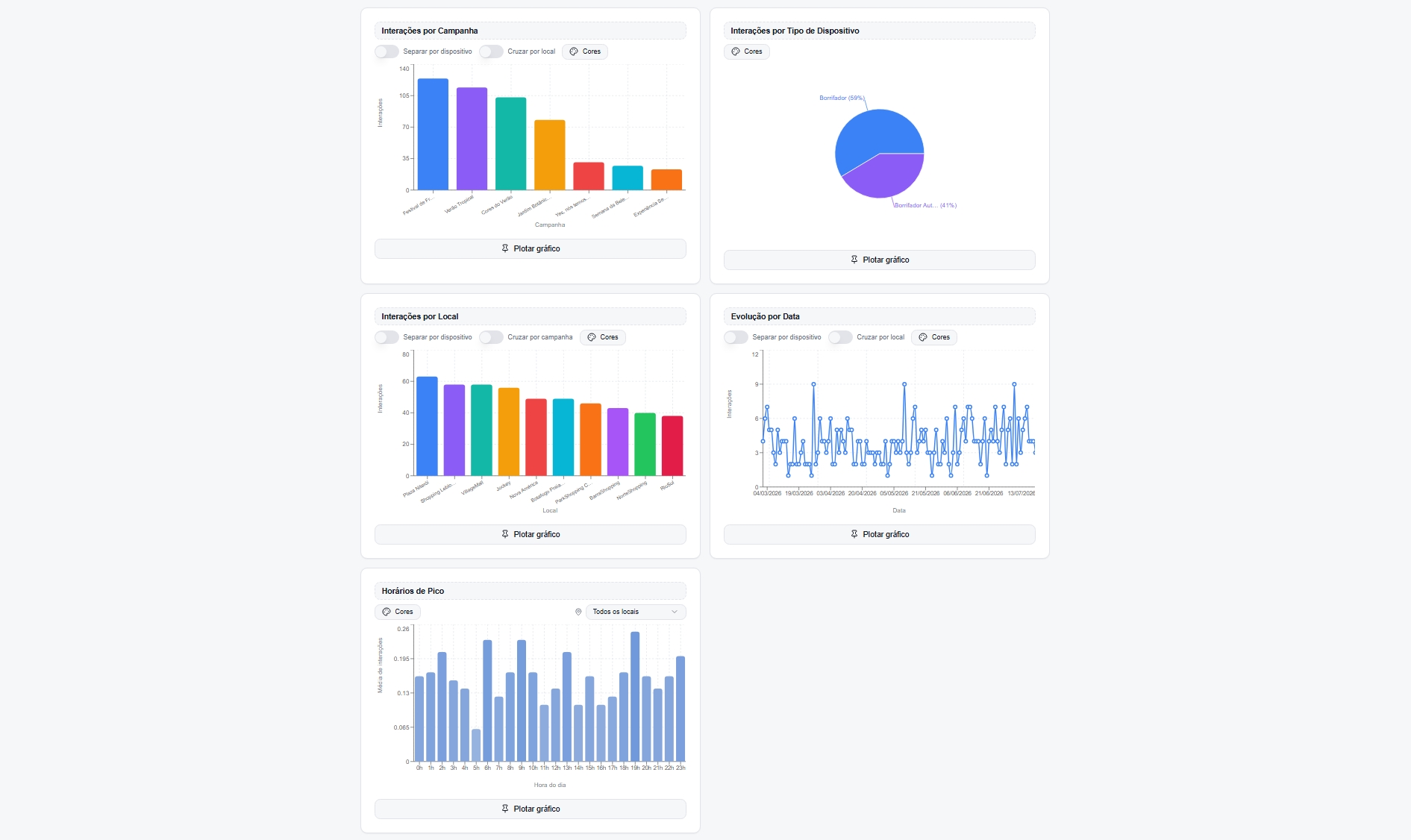Click palette icon in Interações por Local card

click(592, 337)
